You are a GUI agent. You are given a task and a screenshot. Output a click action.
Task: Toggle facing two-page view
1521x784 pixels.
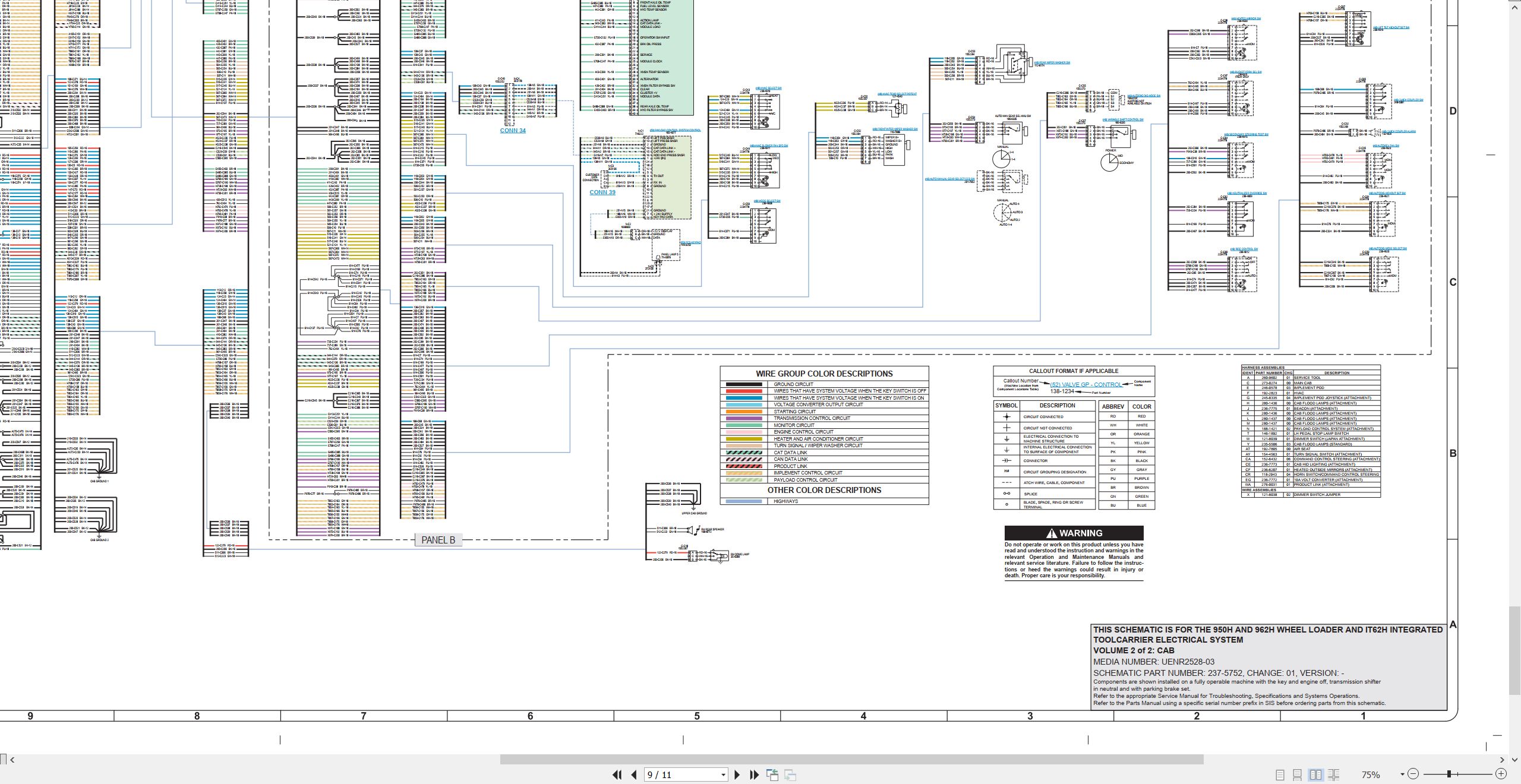(1315, 775)
